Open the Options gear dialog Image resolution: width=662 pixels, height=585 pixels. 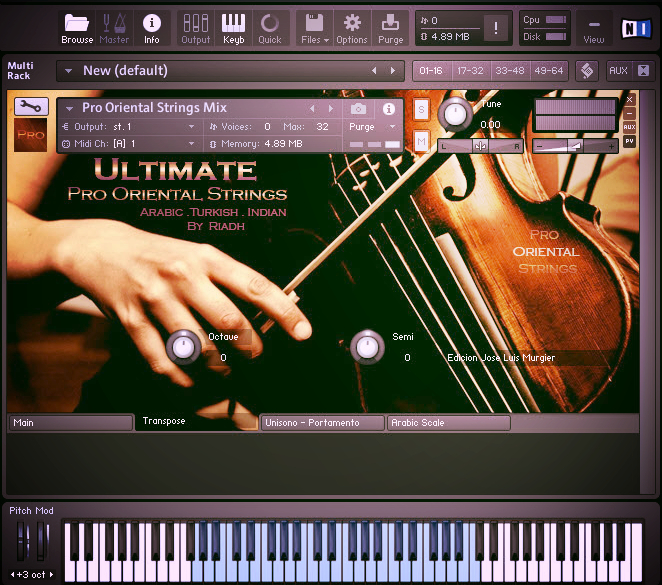[352, 29]
